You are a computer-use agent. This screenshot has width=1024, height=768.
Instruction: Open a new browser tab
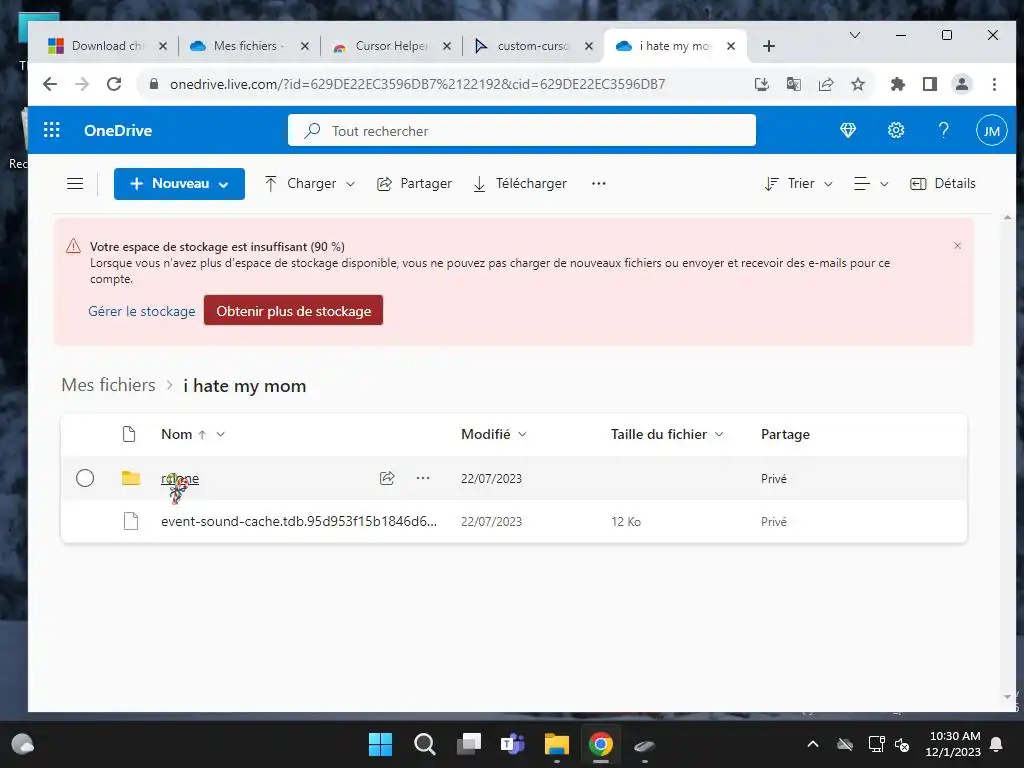[x=769, y=46]
